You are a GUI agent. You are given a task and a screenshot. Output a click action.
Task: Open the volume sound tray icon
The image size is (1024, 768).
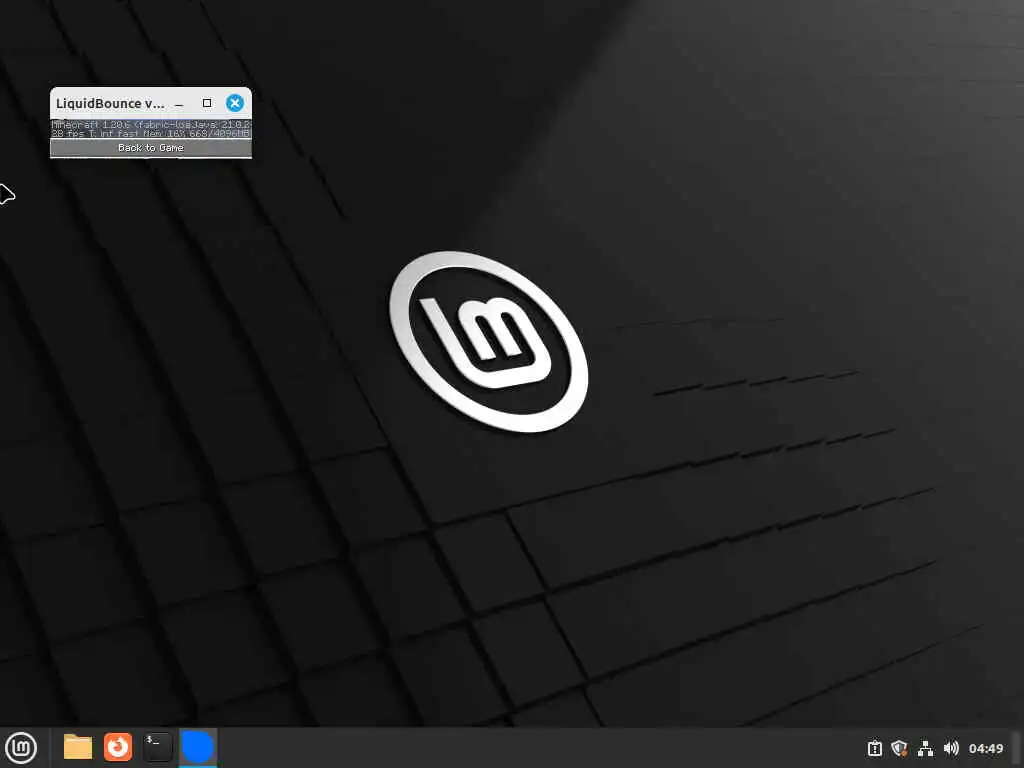(951, 748)
